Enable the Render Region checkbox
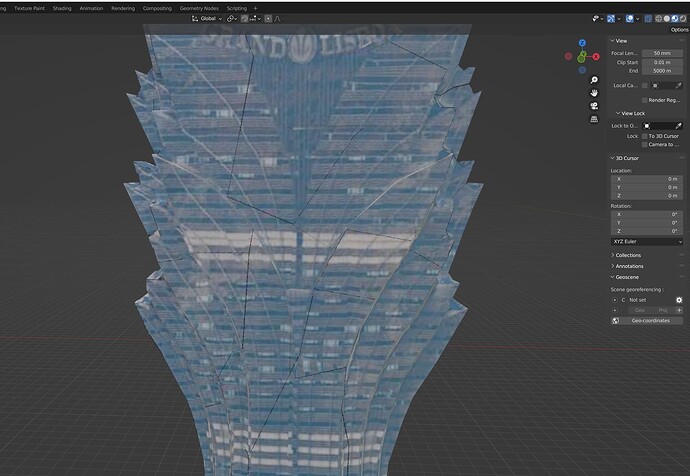This screenshot has width=690, height=476. [x=645, y=100]
